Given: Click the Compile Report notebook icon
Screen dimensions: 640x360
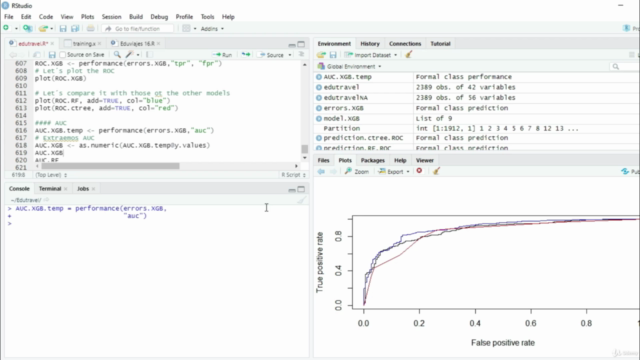Looking at the screenshot, I should (149, 55).
